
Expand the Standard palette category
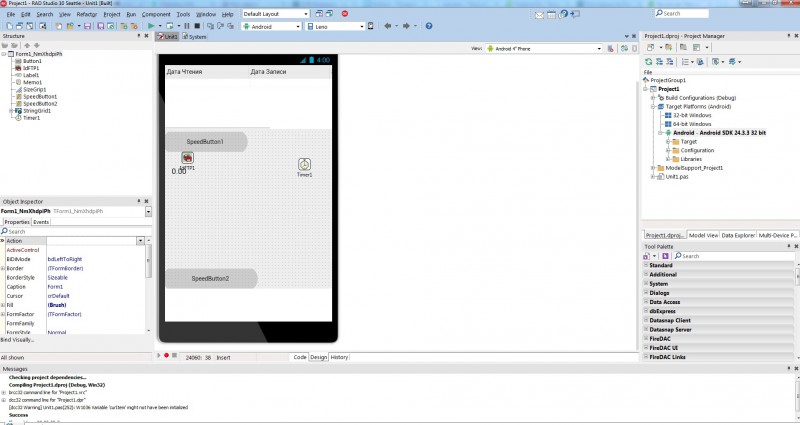tap(646, 265)
